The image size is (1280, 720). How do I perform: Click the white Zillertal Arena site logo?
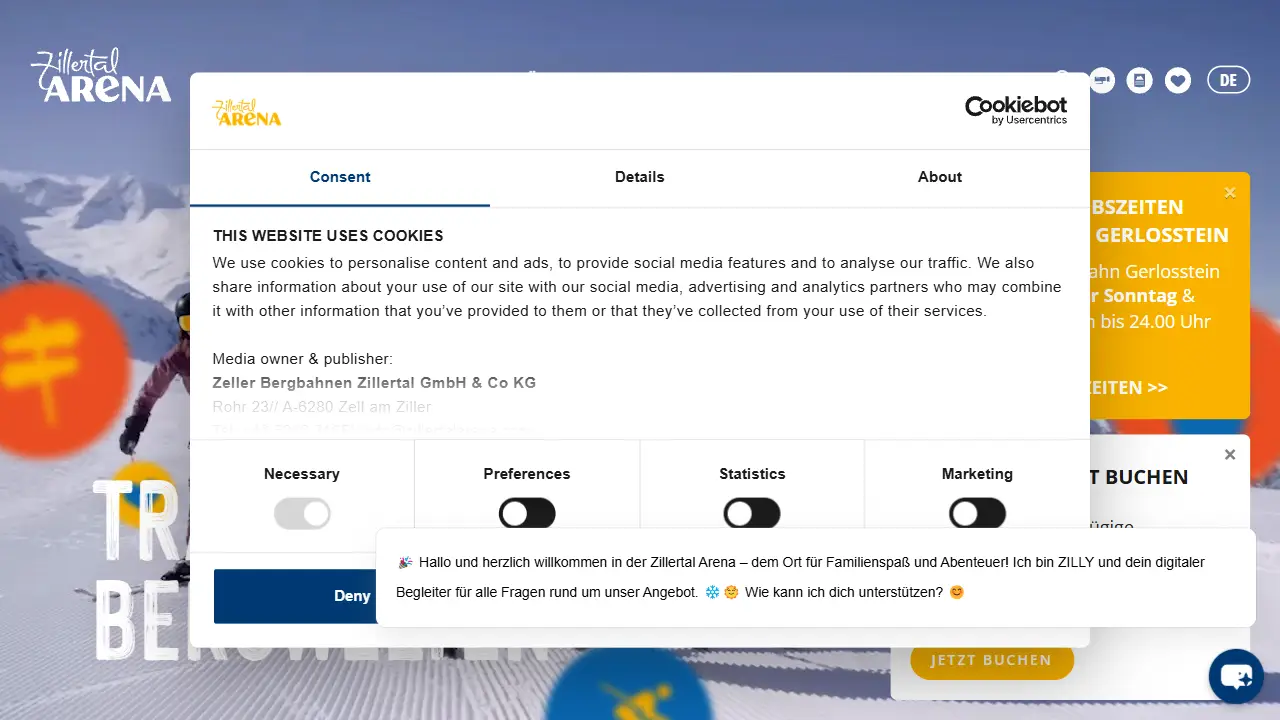pyautogui.click(x=101, y=75)
